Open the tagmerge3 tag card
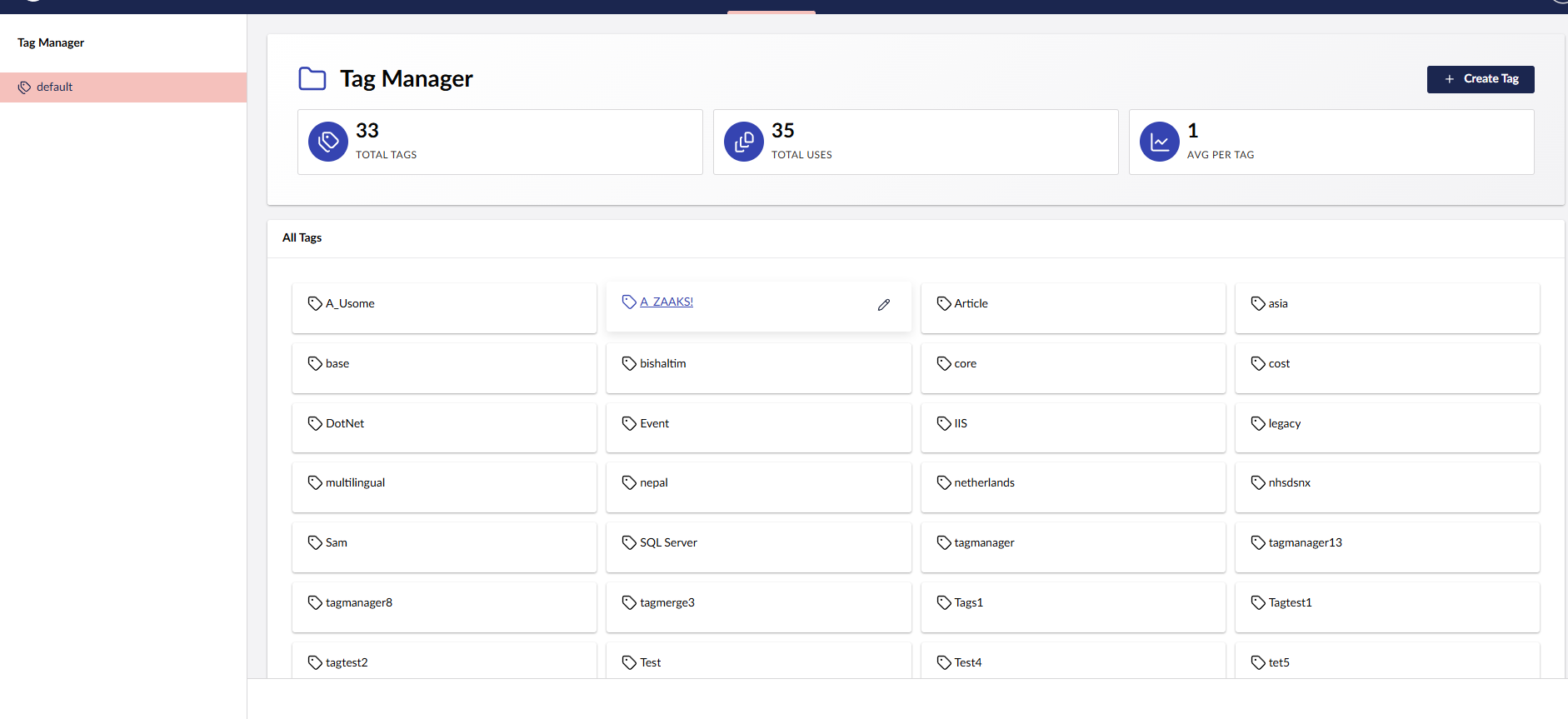 click(758, 607)
